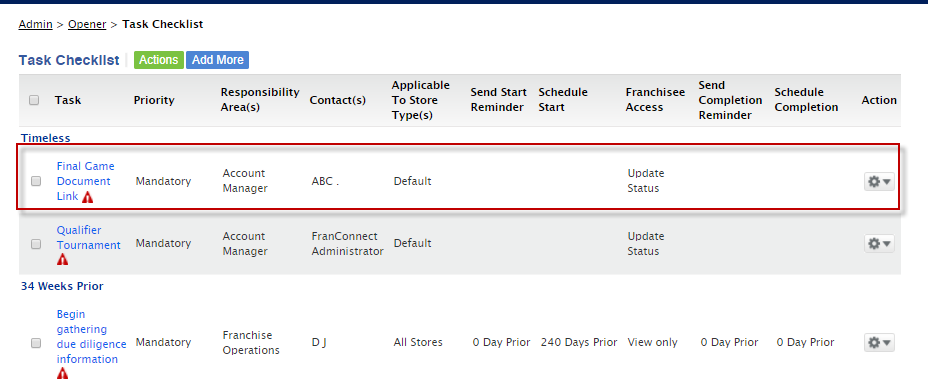Click the blue Add More button

click(x=218, y=60)
